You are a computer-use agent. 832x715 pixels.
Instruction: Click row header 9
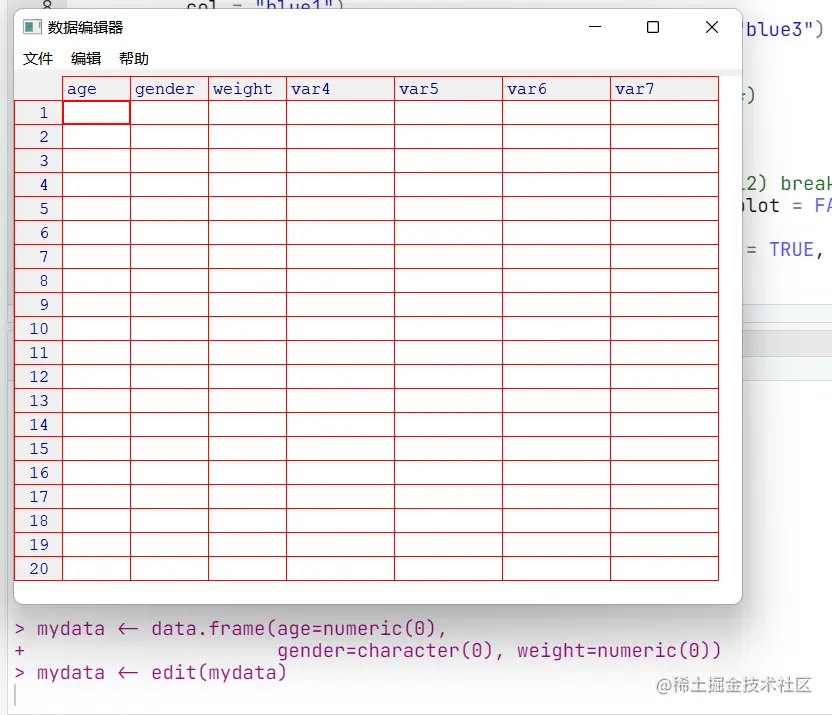tap(38, 304)
